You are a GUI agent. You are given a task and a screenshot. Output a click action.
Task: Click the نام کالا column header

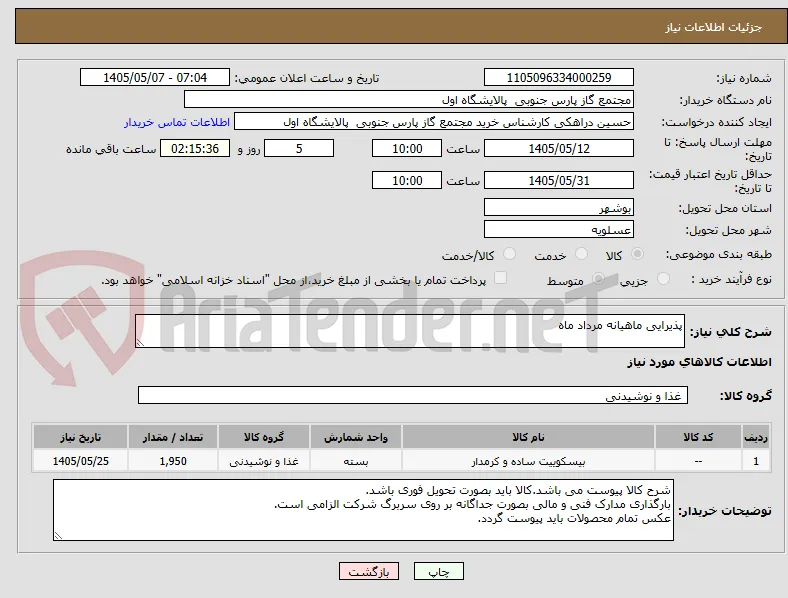point(528,437)
